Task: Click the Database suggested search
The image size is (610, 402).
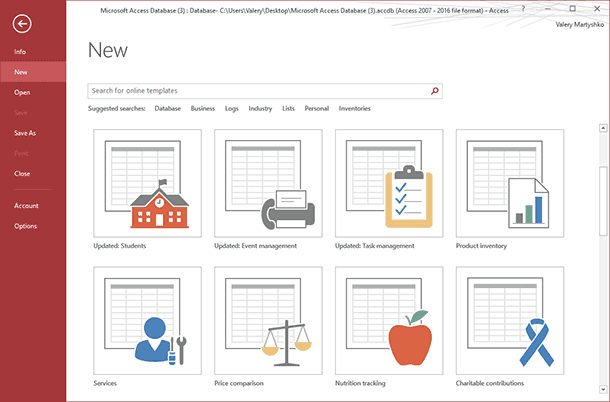Action: pos(168,109)
